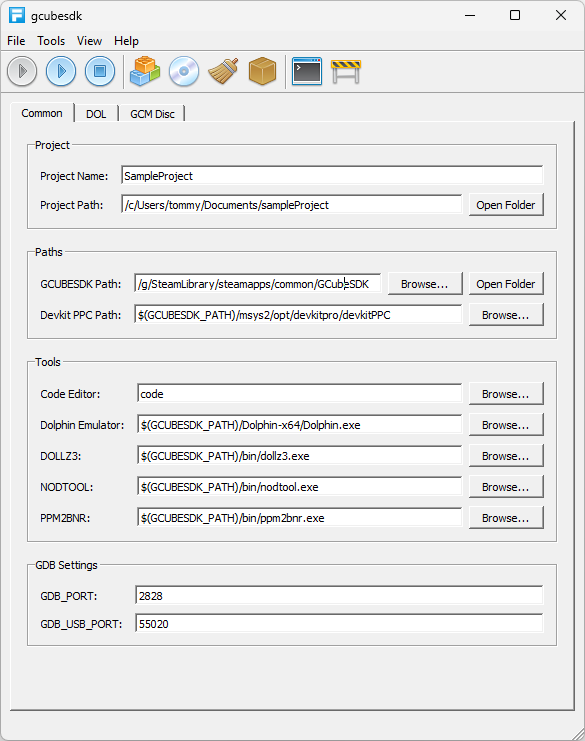The height and width of the screenshot is (741, 585).
Task: Open the Tools menu
Action: (51, 41)
